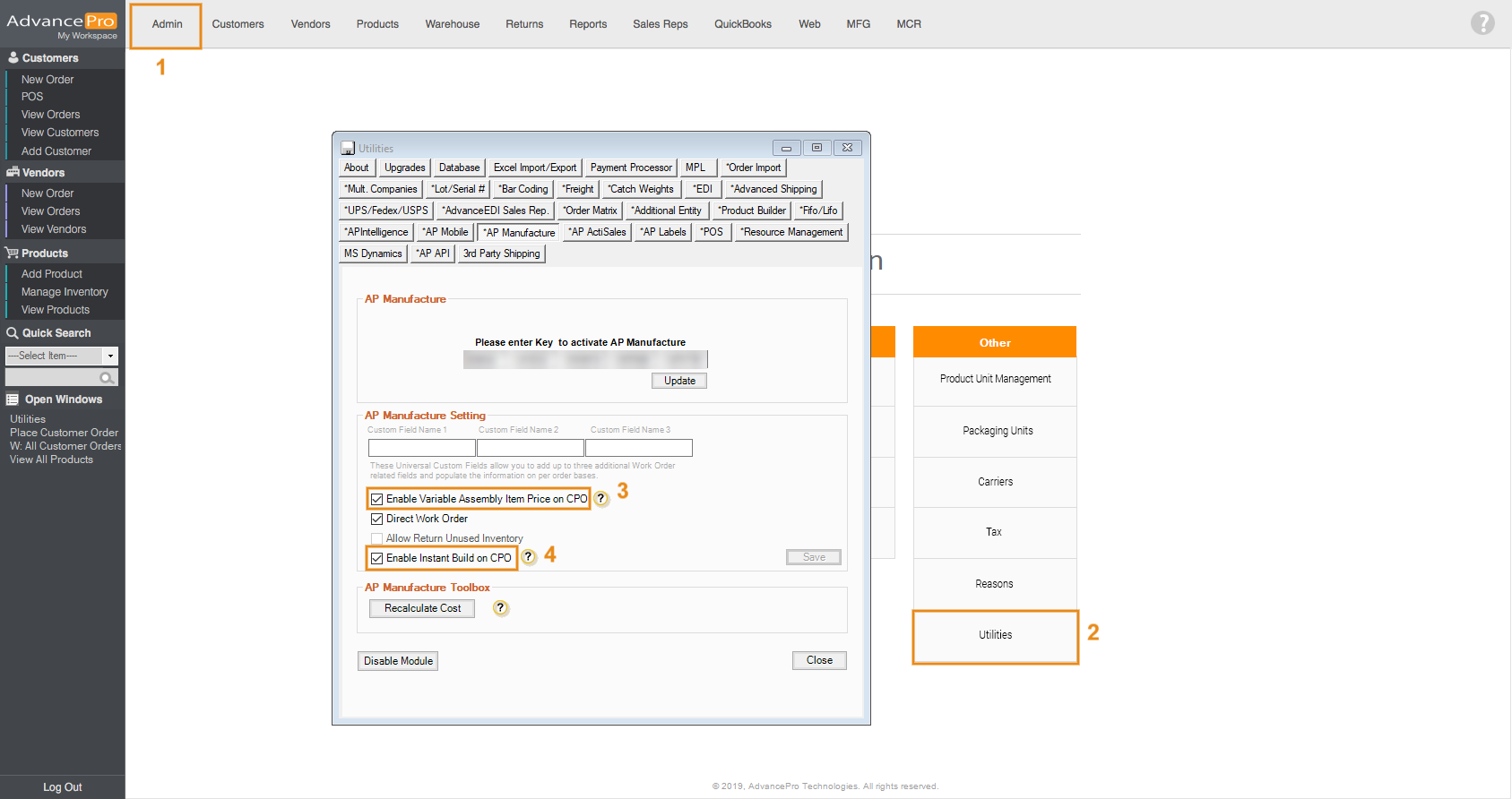Click the Custom Field Name 1 input
1512x799 pixels.
(421, 448)
